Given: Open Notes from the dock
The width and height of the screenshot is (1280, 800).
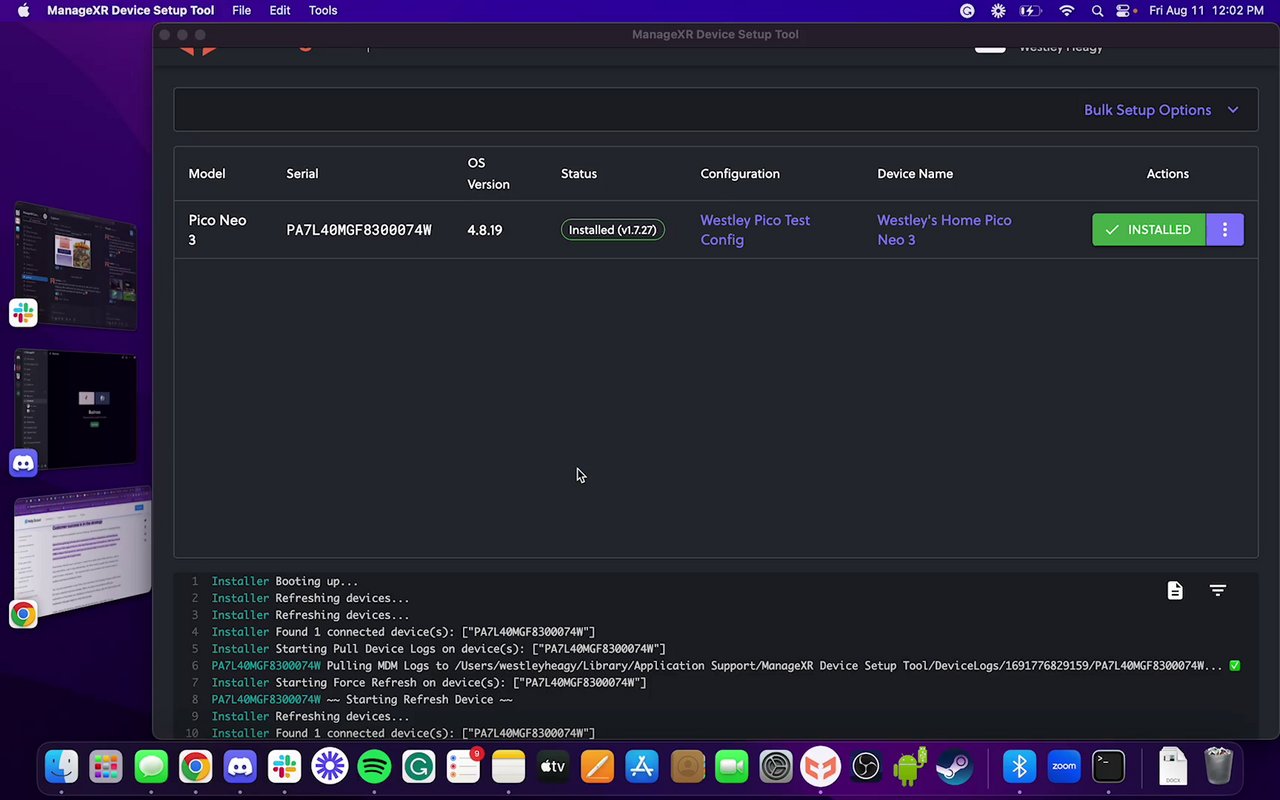Looking at the screenshot, I should (508, 767).
